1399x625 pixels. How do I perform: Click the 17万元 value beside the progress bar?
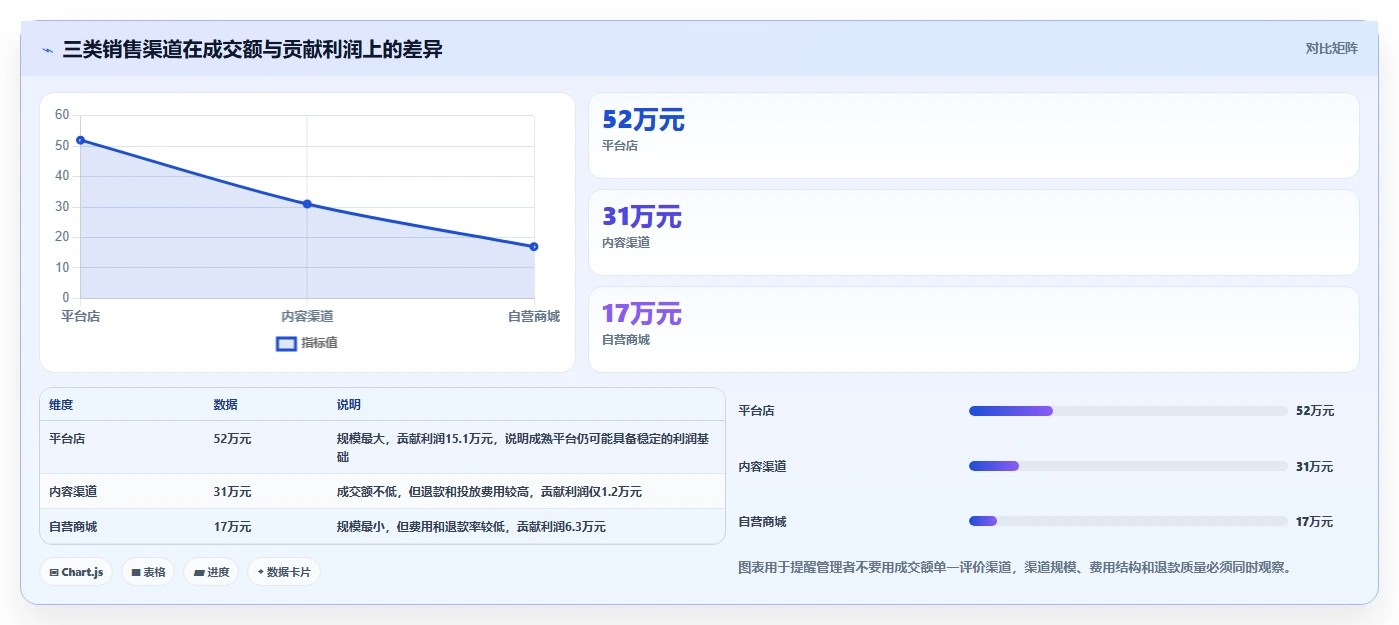[x=1314, y=521]
